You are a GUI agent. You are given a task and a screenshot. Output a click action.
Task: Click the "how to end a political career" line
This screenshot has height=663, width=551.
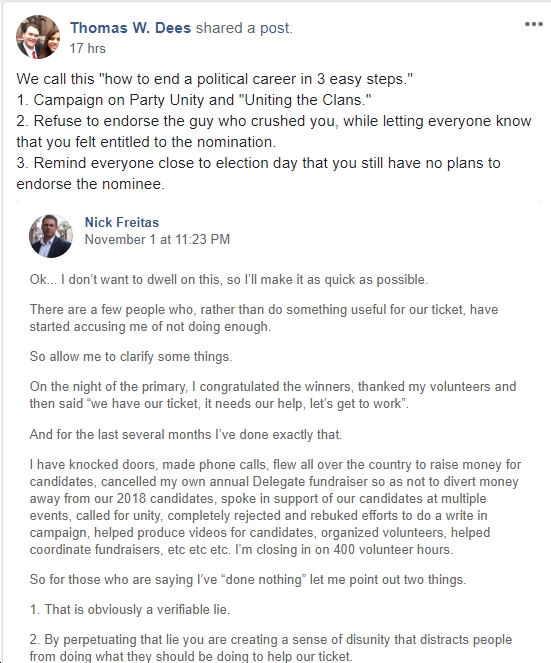point(214,79)
